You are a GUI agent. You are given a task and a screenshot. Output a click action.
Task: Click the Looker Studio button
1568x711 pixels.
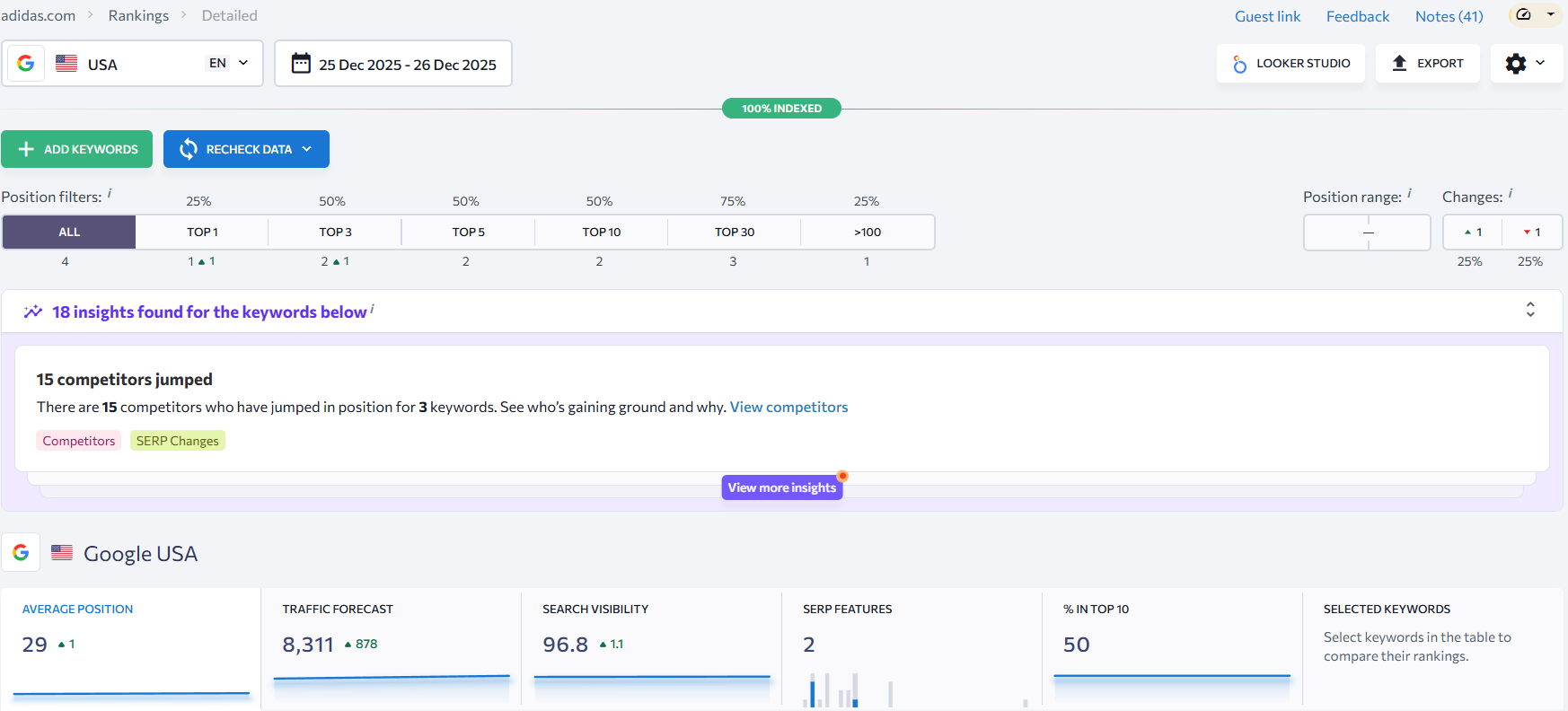pos(1291,64)
